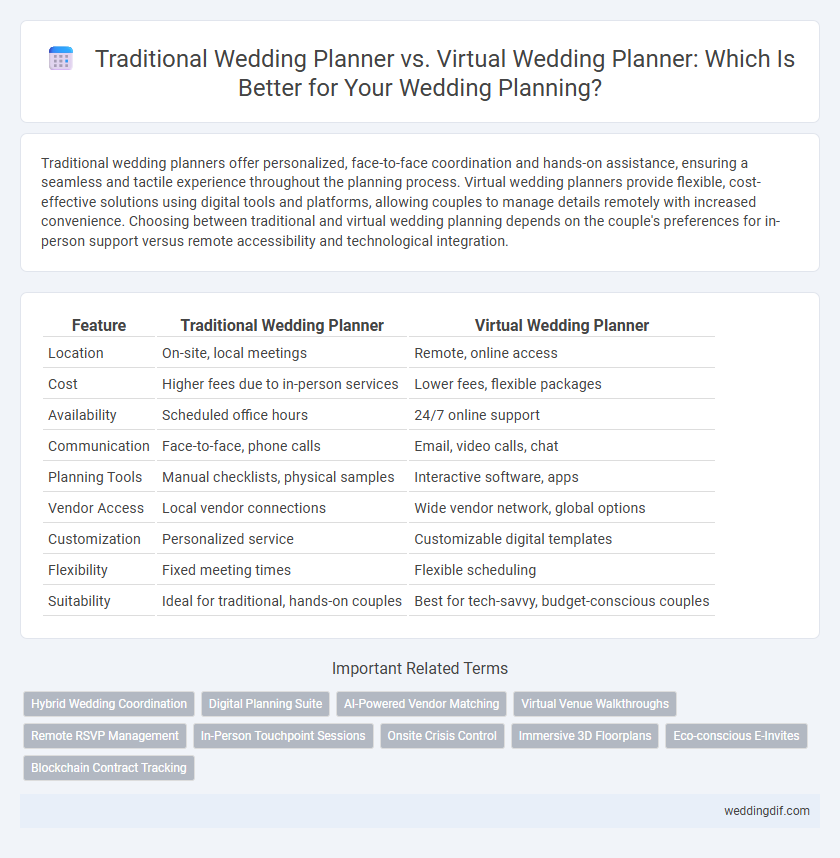Click the Virtual Venue Walkthroughs tag
The width and height of the screenshot is (840, 858).
tap(595, 704)
